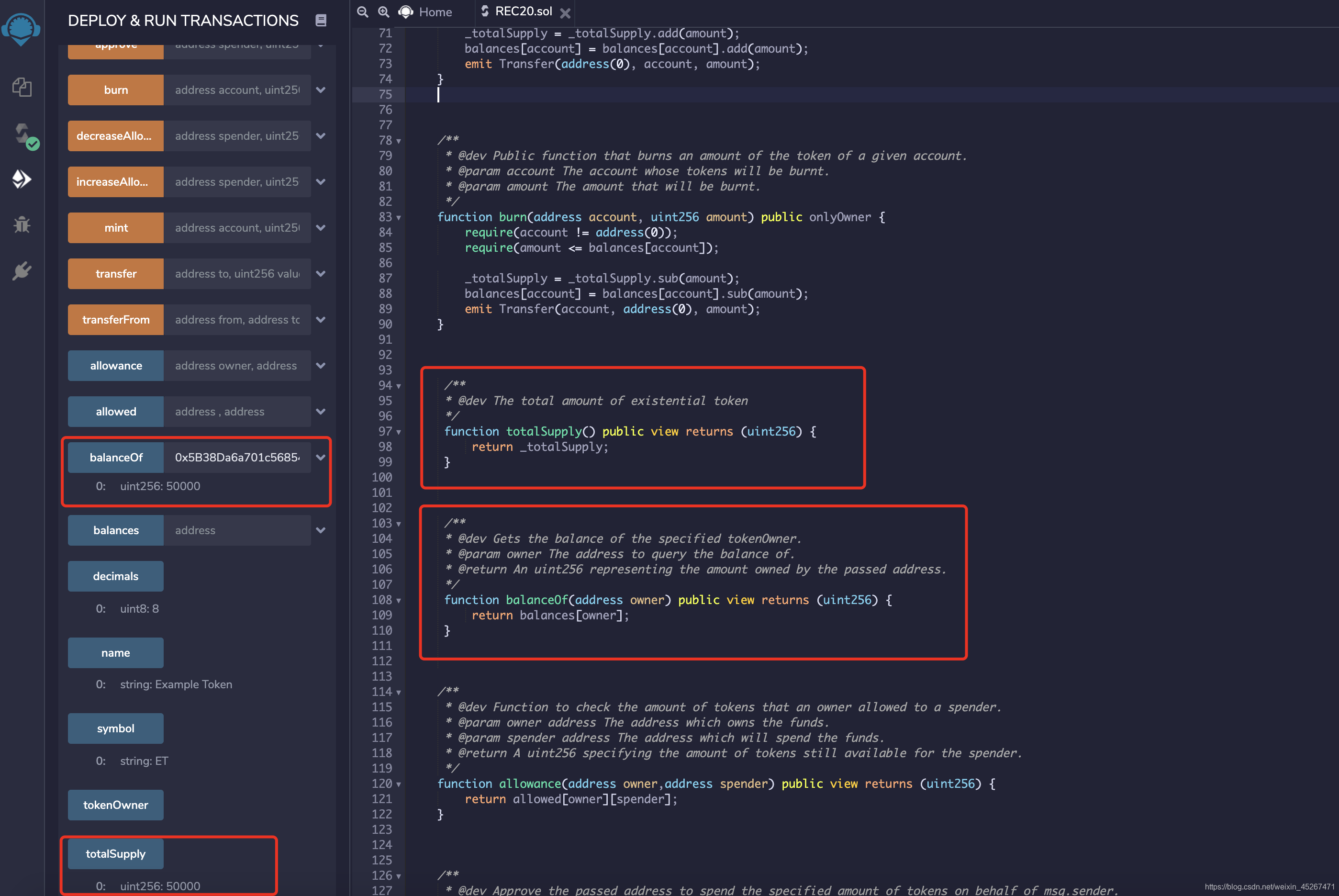Open the documentation icon beside panel title
This screenshot has width=1339, height=896.
[x=321, y=21]
